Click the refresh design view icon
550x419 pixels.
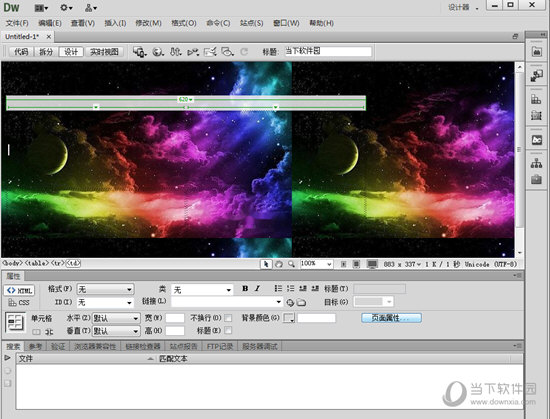(244, 52)
